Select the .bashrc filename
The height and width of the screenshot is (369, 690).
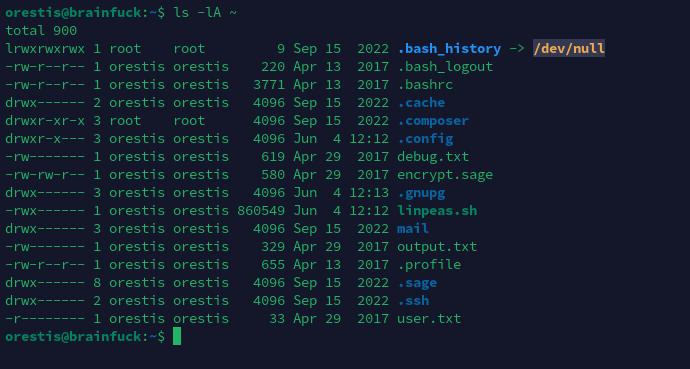425,84
